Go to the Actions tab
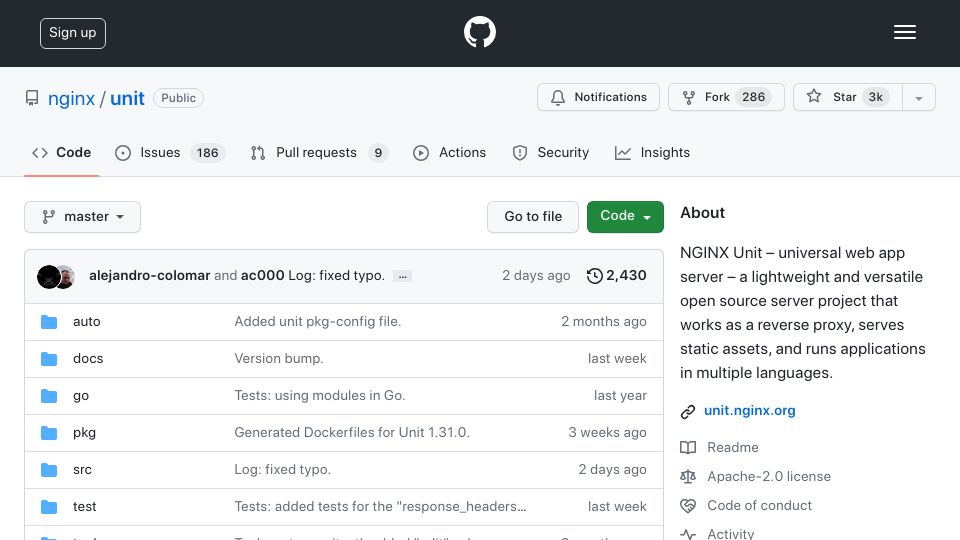Viewport: 960px width, 540px height. click(x=449, y=153)
